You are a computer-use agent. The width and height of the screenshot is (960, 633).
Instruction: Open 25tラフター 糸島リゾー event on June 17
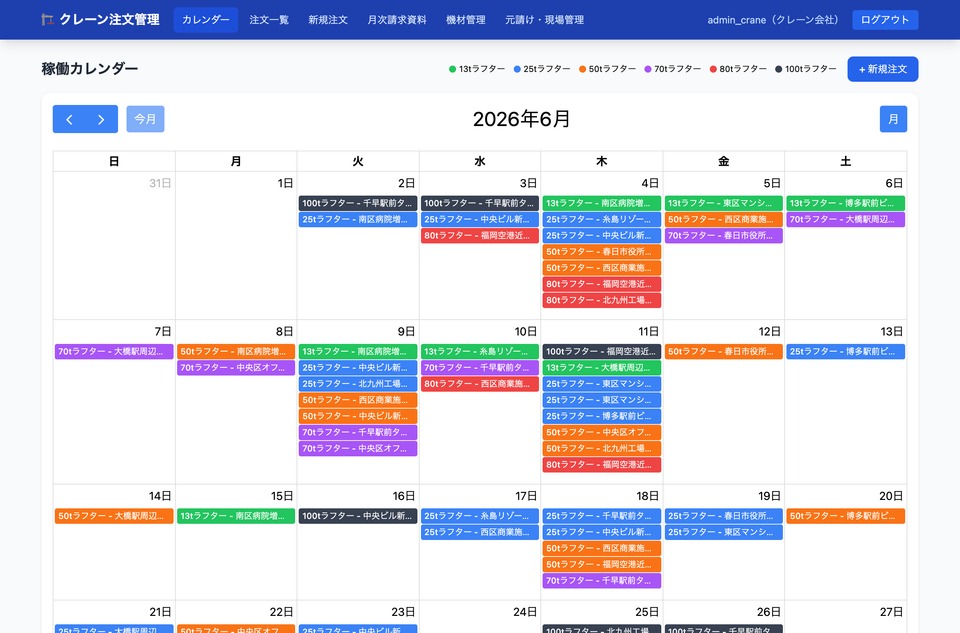(x=479, y=516)
